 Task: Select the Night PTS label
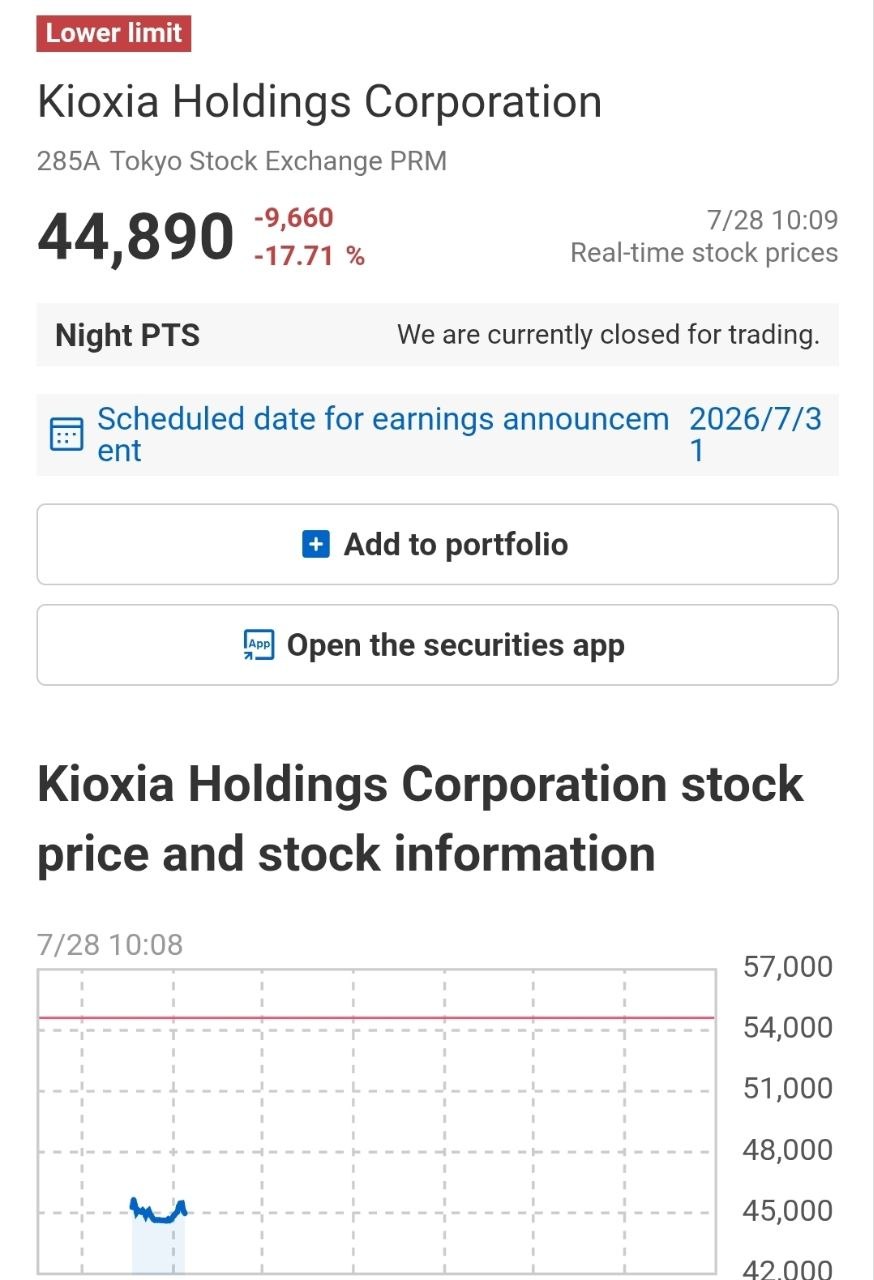pos(127,335)
